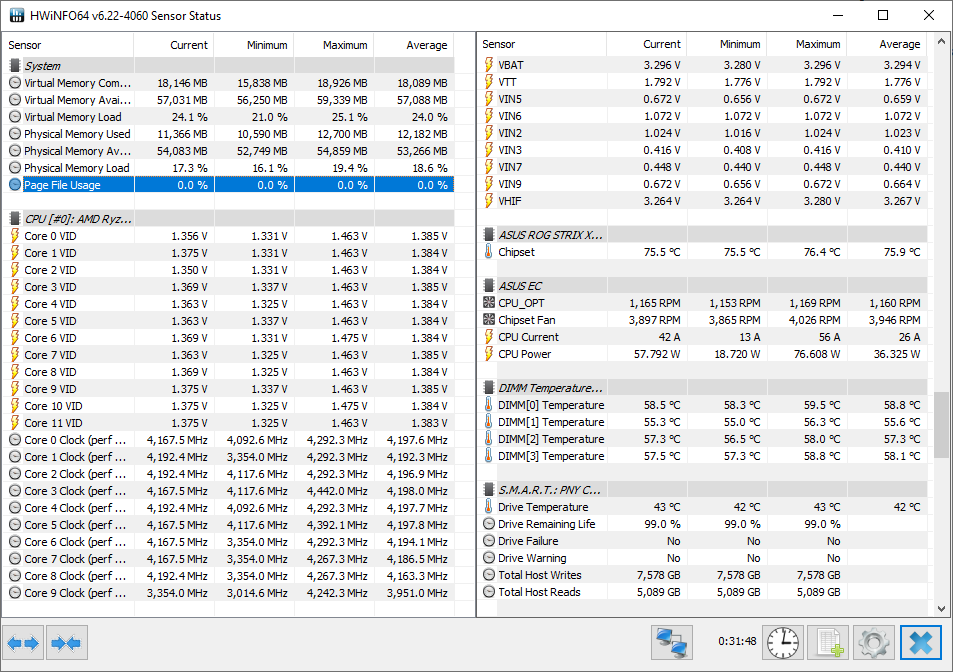Click the chip icon beside CPU [#0] header
953x672 pixels.
15,219
